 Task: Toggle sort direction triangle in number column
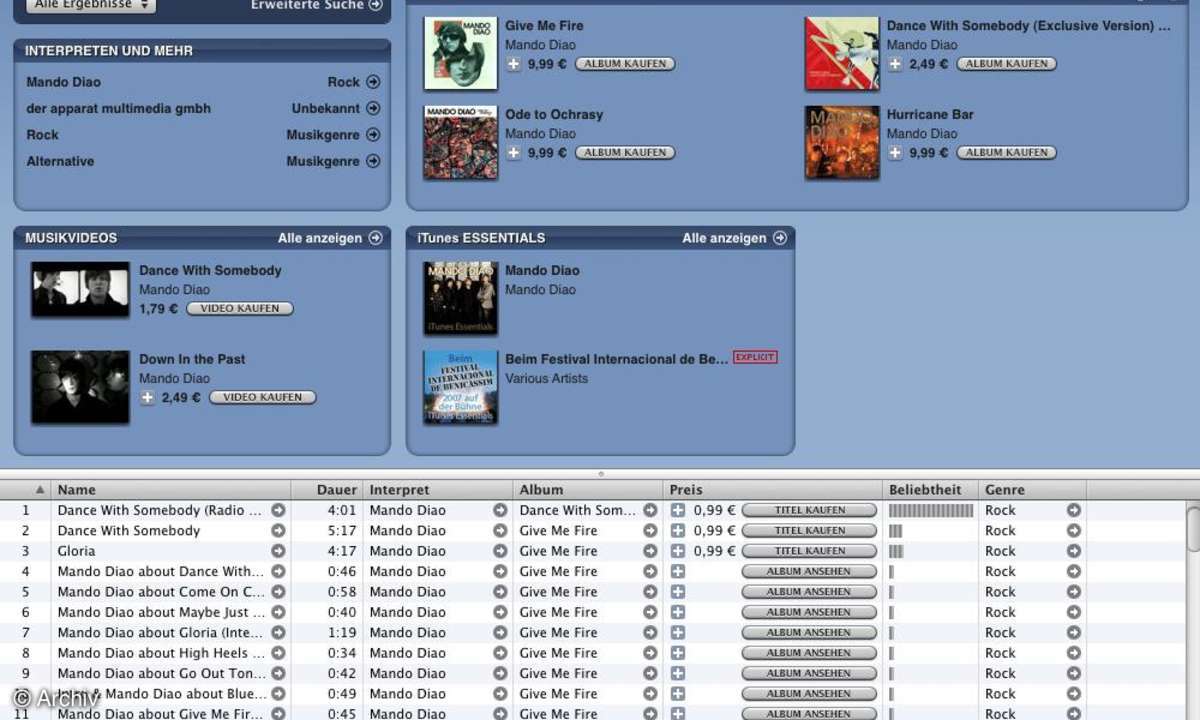(x=40, y=490)
